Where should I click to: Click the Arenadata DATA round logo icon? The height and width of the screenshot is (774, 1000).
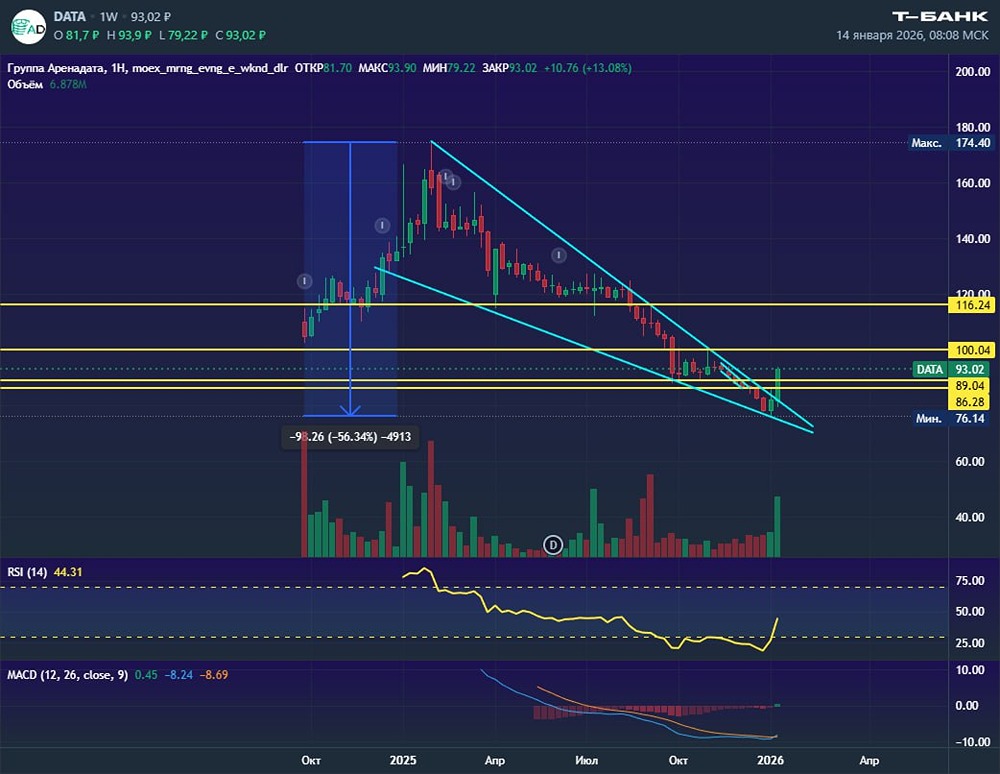(29, 27)
